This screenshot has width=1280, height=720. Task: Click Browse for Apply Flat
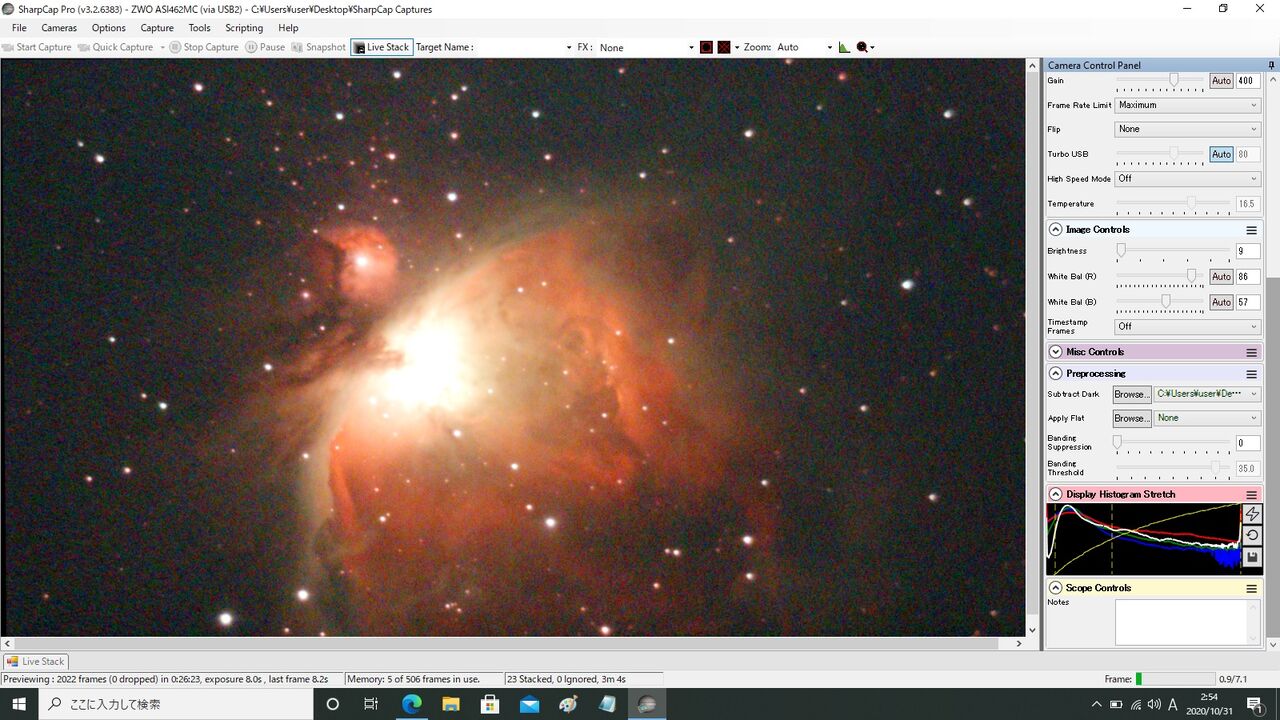point(1131,418)
